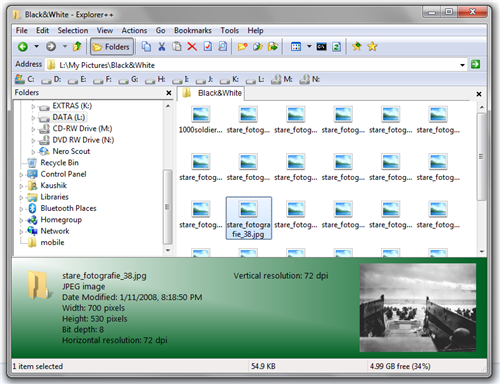Screen dimensions: 500x384
Task: Go back with the green Back arrow
Action: [x=23, y=47]
